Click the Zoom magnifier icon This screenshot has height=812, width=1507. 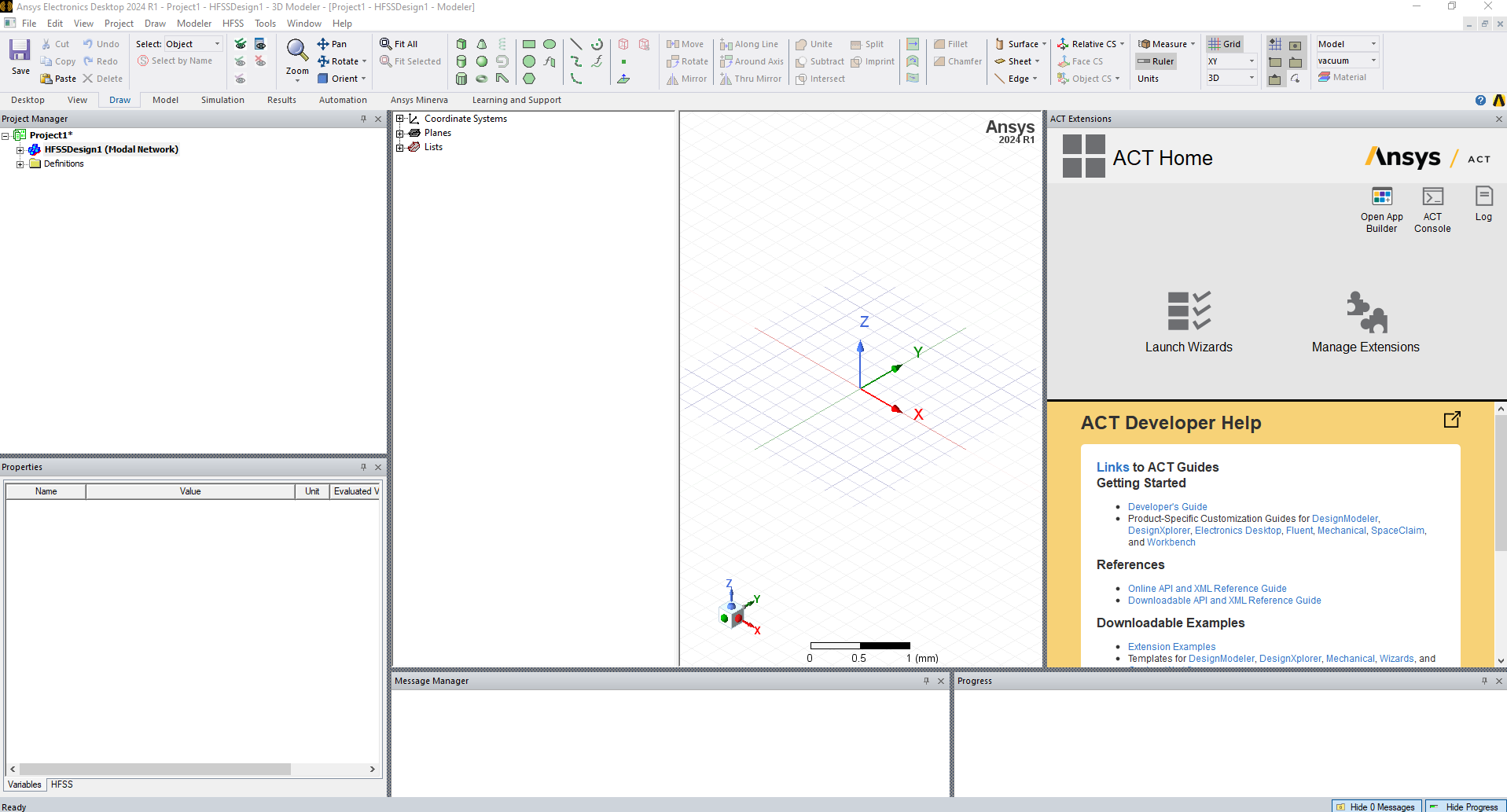297,52
